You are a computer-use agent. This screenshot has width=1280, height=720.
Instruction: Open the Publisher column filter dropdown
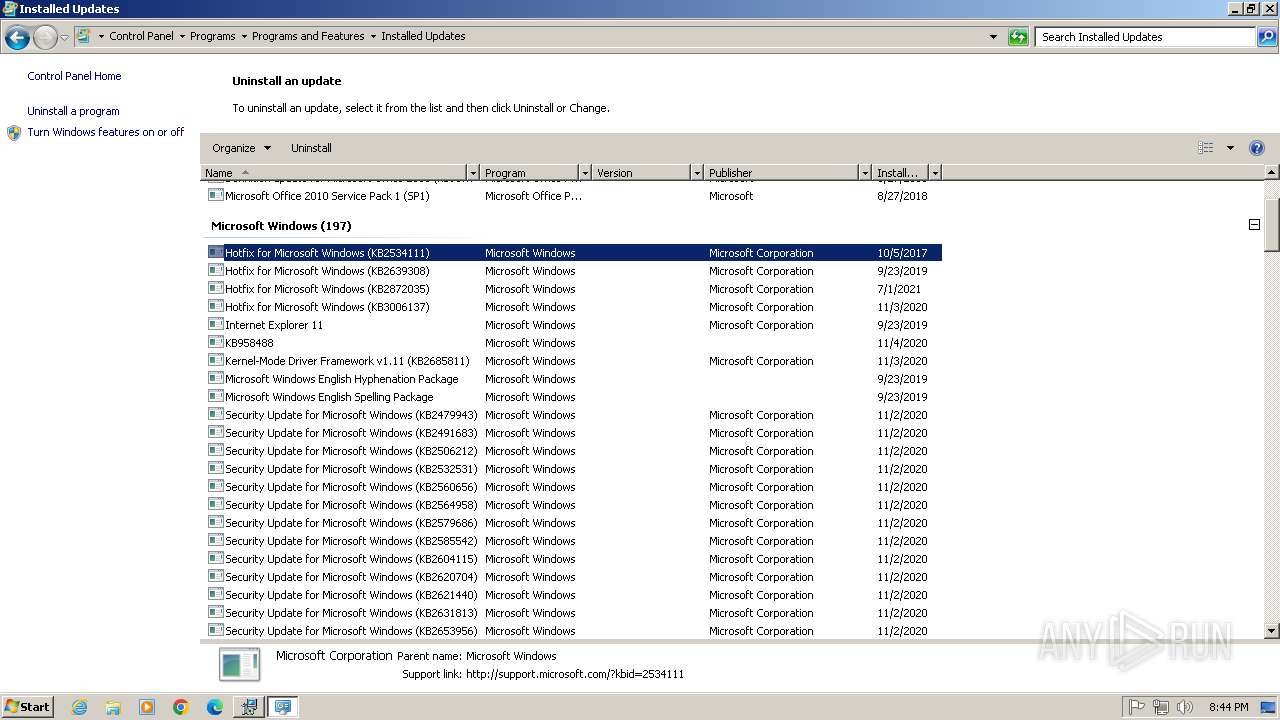[x=865, y=173]
